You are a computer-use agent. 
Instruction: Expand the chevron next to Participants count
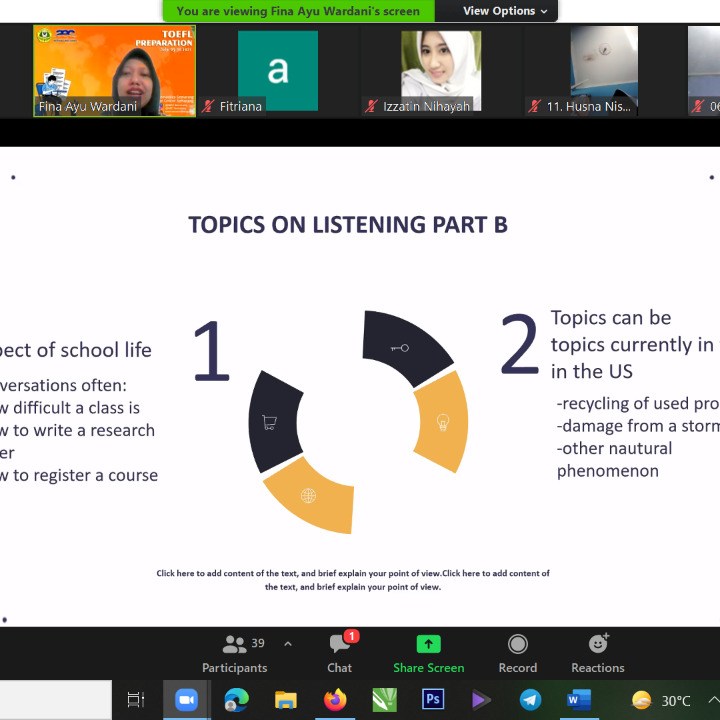288,644
